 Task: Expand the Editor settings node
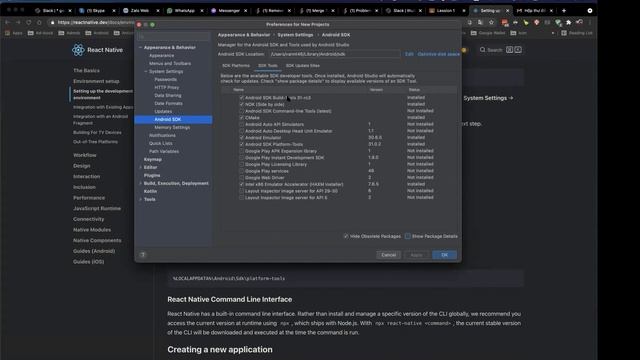click(x=140, y=167)
